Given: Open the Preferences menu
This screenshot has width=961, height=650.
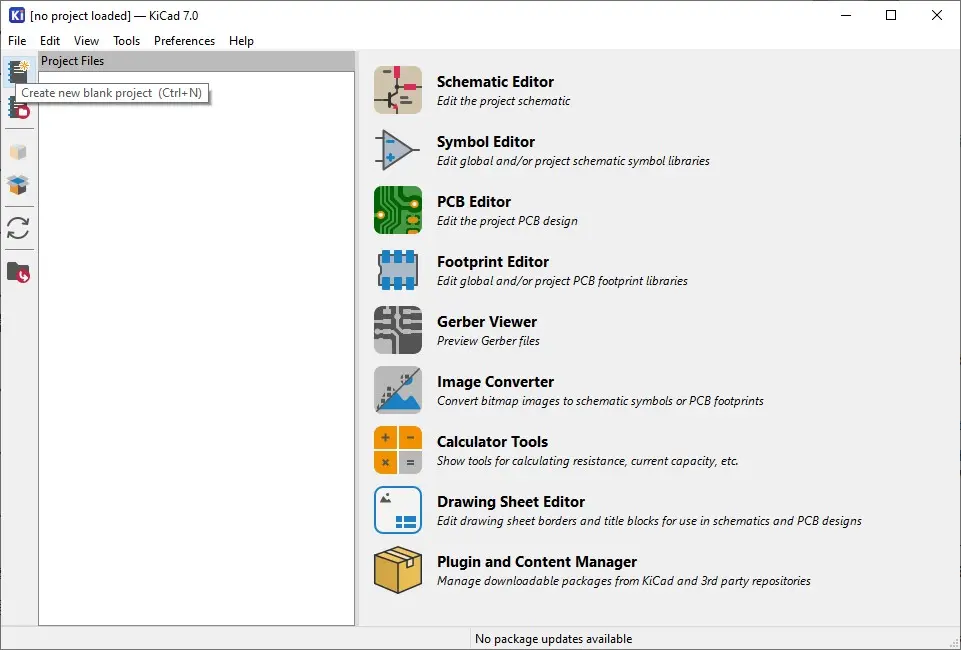Looking at the screenshot, I should [184, 41].
